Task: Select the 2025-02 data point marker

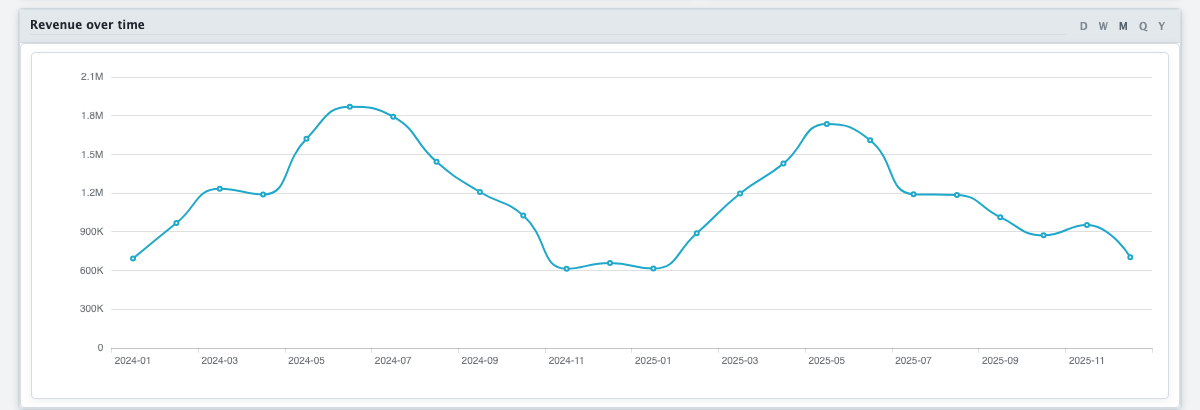Action: click(x=697, y=233)
